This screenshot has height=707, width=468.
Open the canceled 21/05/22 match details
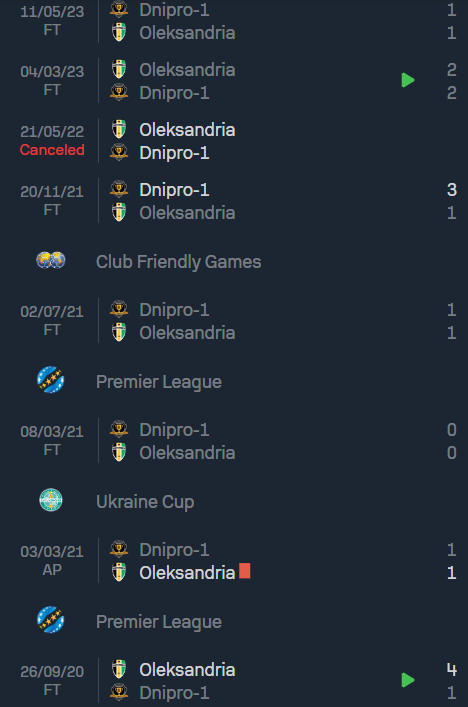click(234, 141)
